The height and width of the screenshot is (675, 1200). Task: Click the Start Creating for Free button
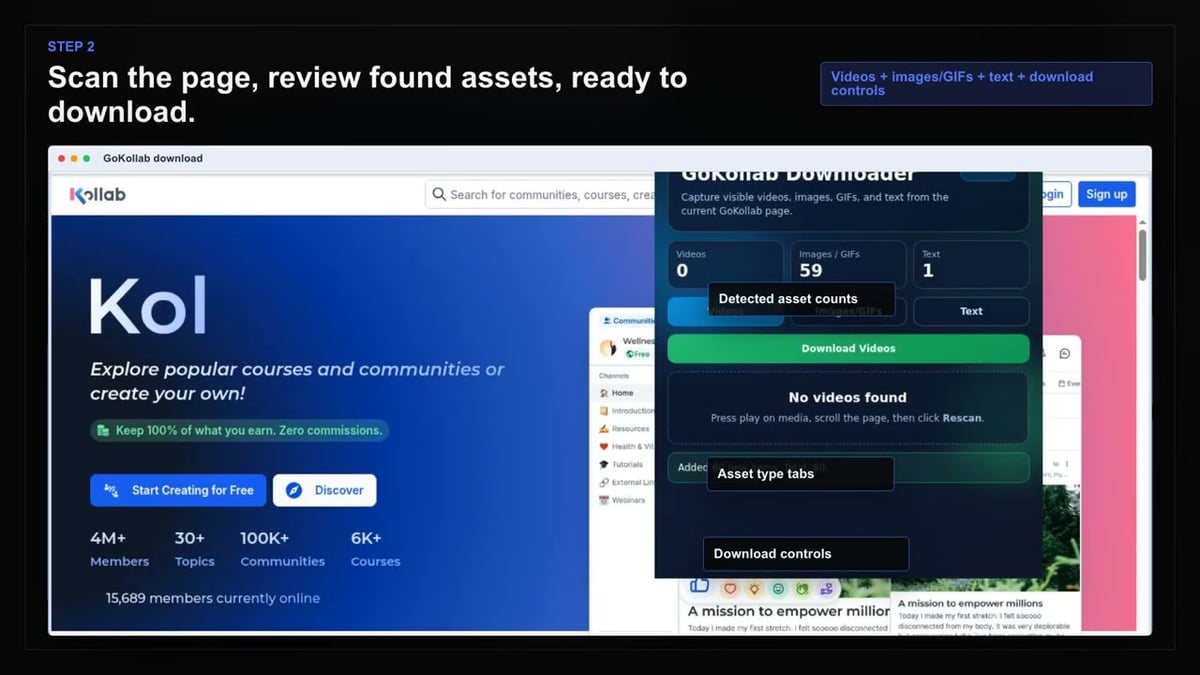click(178, 490)
